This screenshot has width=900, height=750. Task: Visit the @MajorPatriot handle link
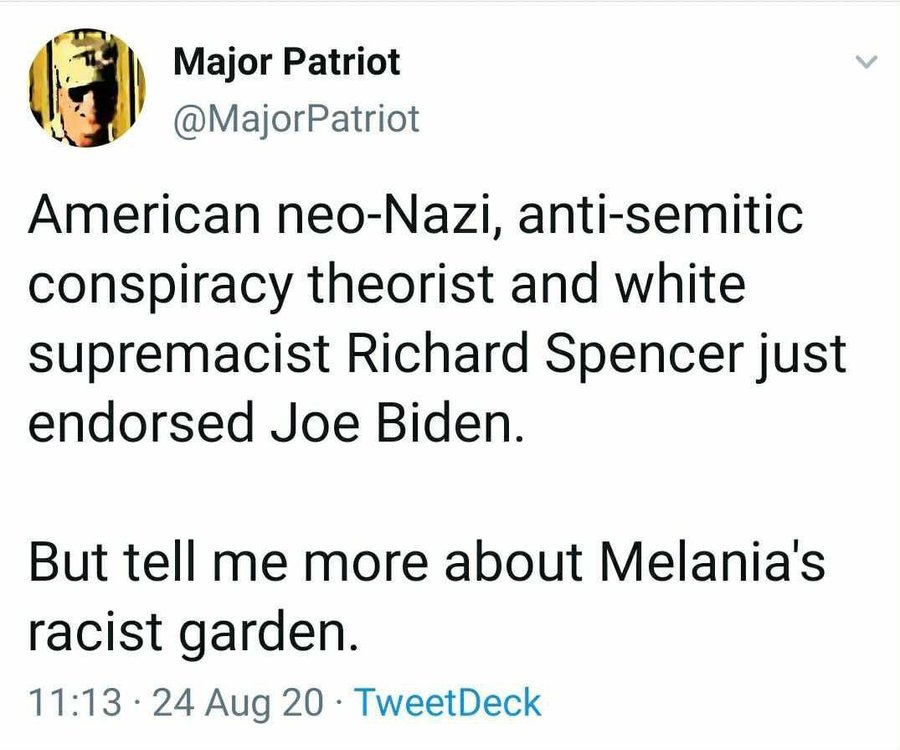tap(297, 121)
